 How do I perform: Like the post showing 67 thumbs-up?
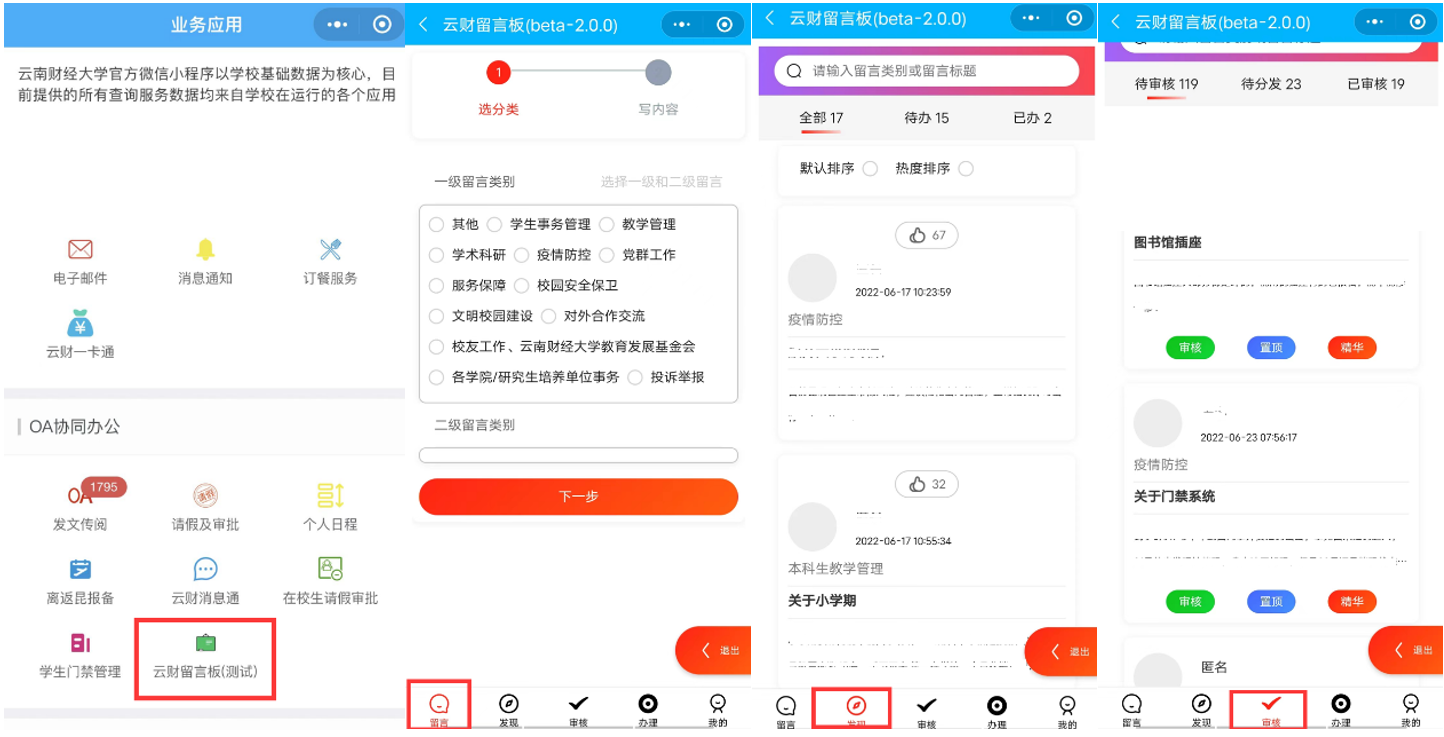(926, 236)
